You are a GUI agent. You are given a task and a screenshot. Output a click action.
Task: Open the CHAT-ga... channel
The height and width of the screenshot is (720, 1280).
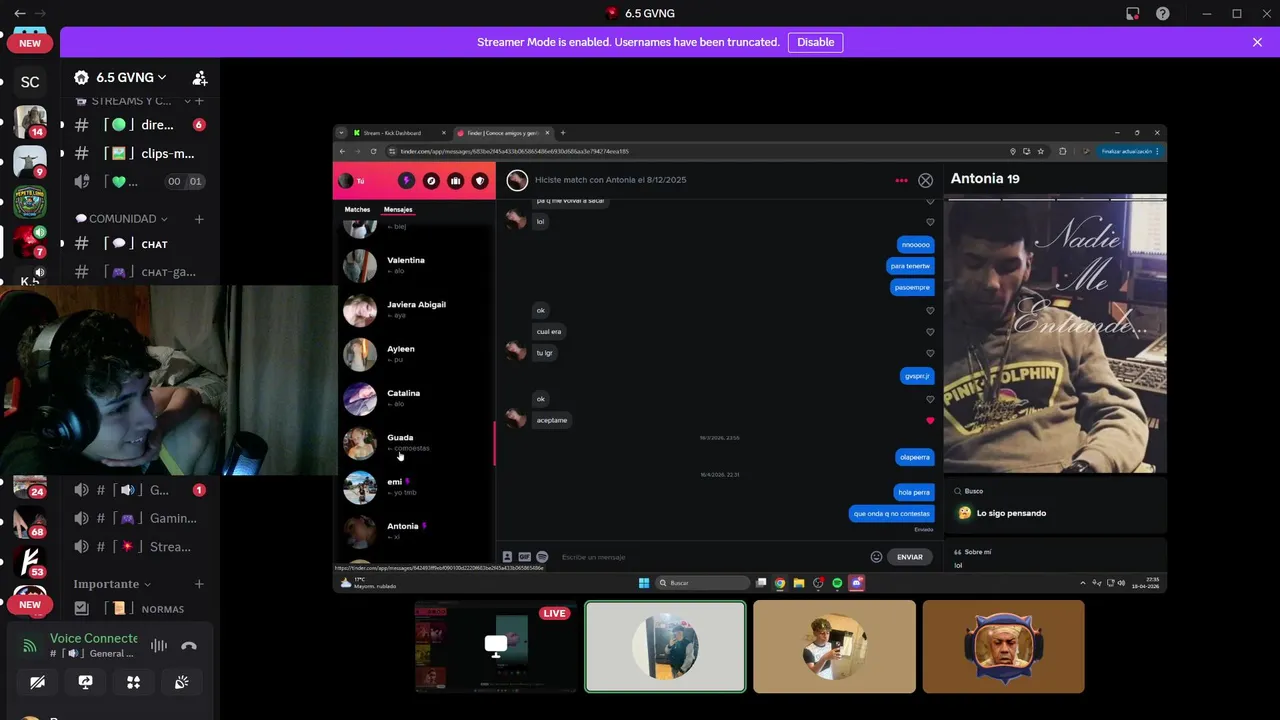pyautogui.click(x=140, y=272)
